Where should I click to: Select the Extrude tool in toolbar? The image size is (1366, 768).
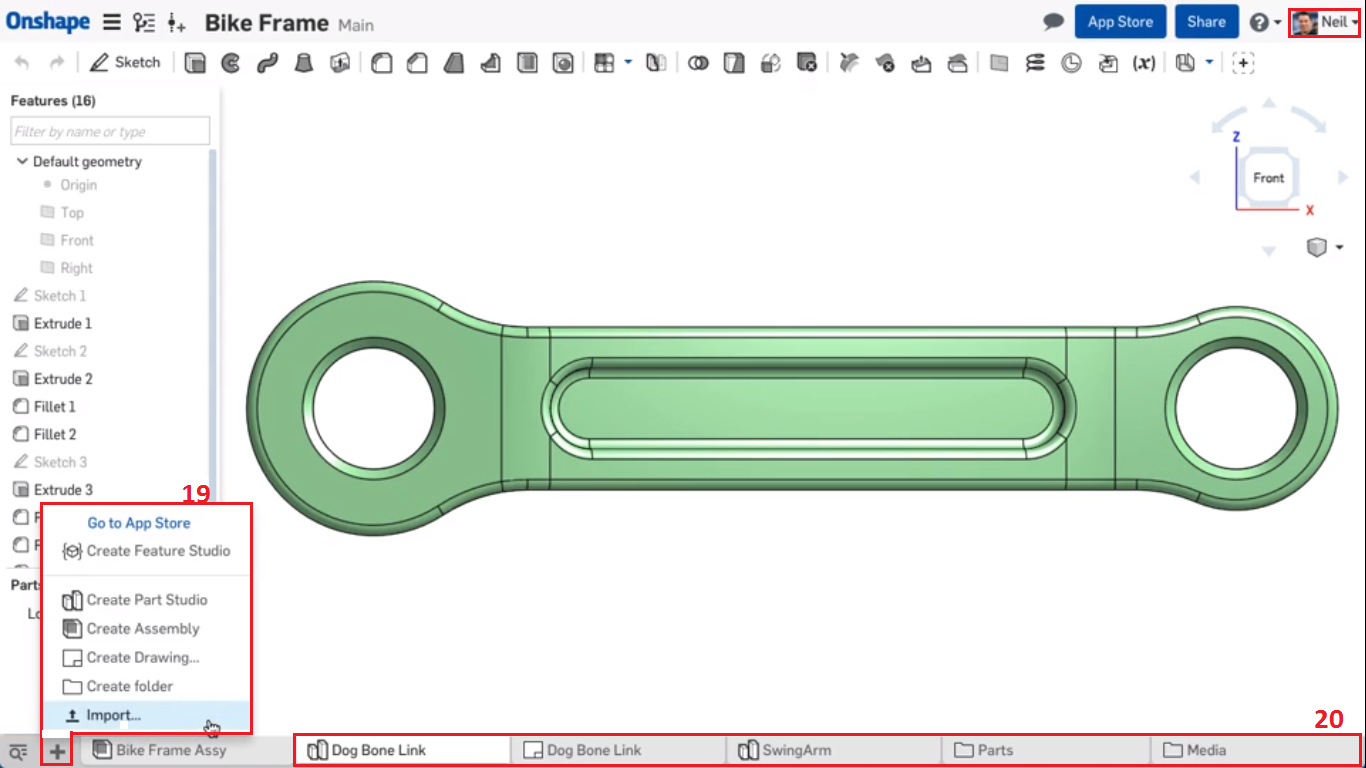click(x=196, y=63)
